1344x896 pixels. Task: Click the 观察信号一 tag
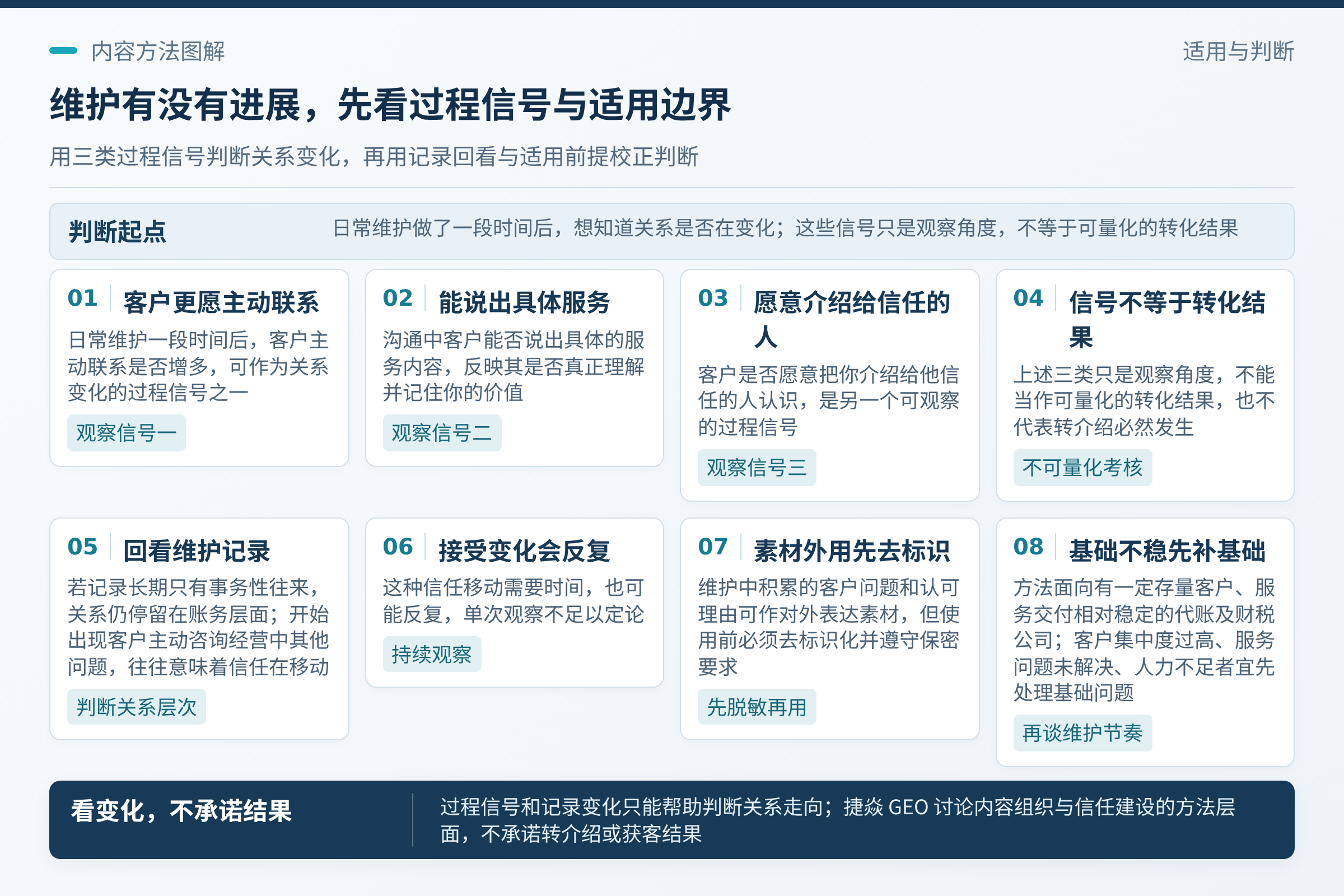[x=127, y=433]
